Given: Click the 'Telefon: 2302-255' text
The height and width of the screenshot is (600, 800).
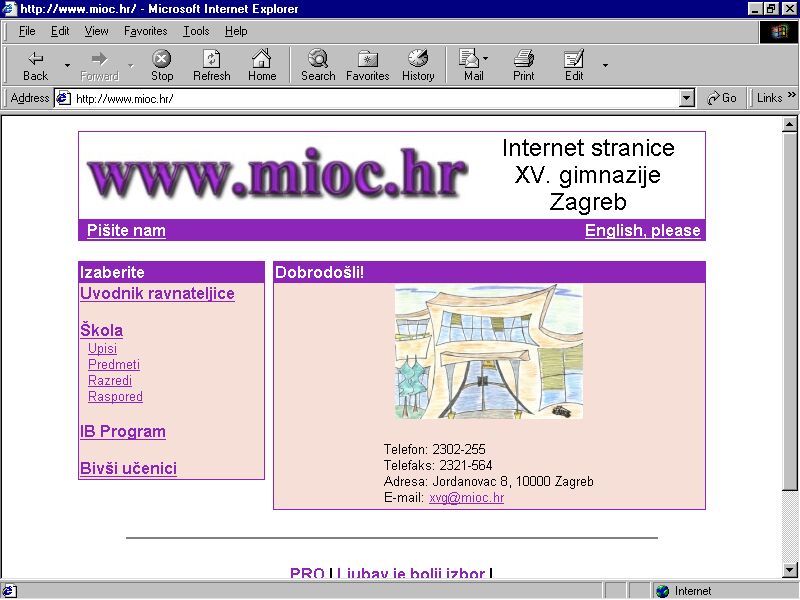Looking at the screenshot, I should coord(434,449).
